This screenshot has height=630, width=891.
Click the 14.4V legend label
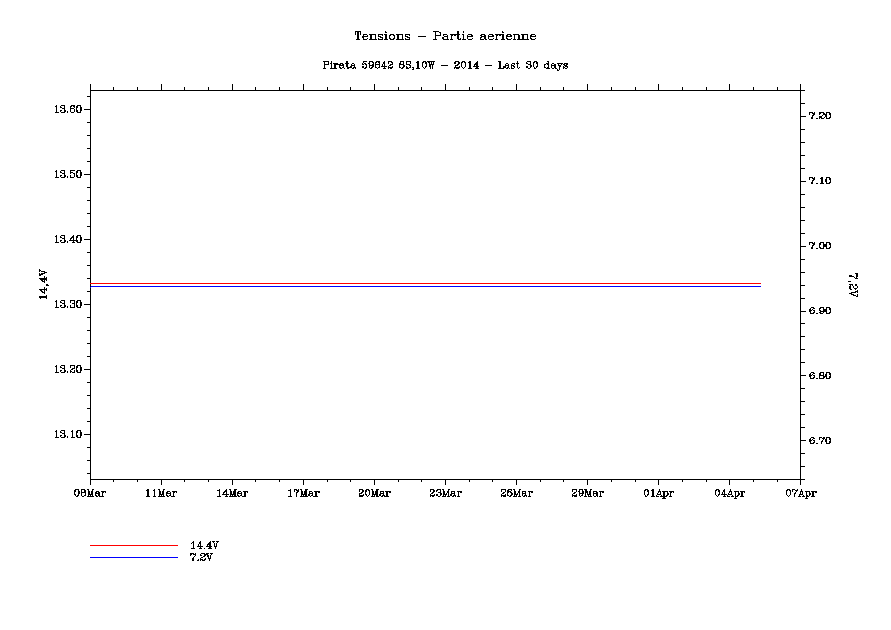pyautogui.click(x=204, y=545)
